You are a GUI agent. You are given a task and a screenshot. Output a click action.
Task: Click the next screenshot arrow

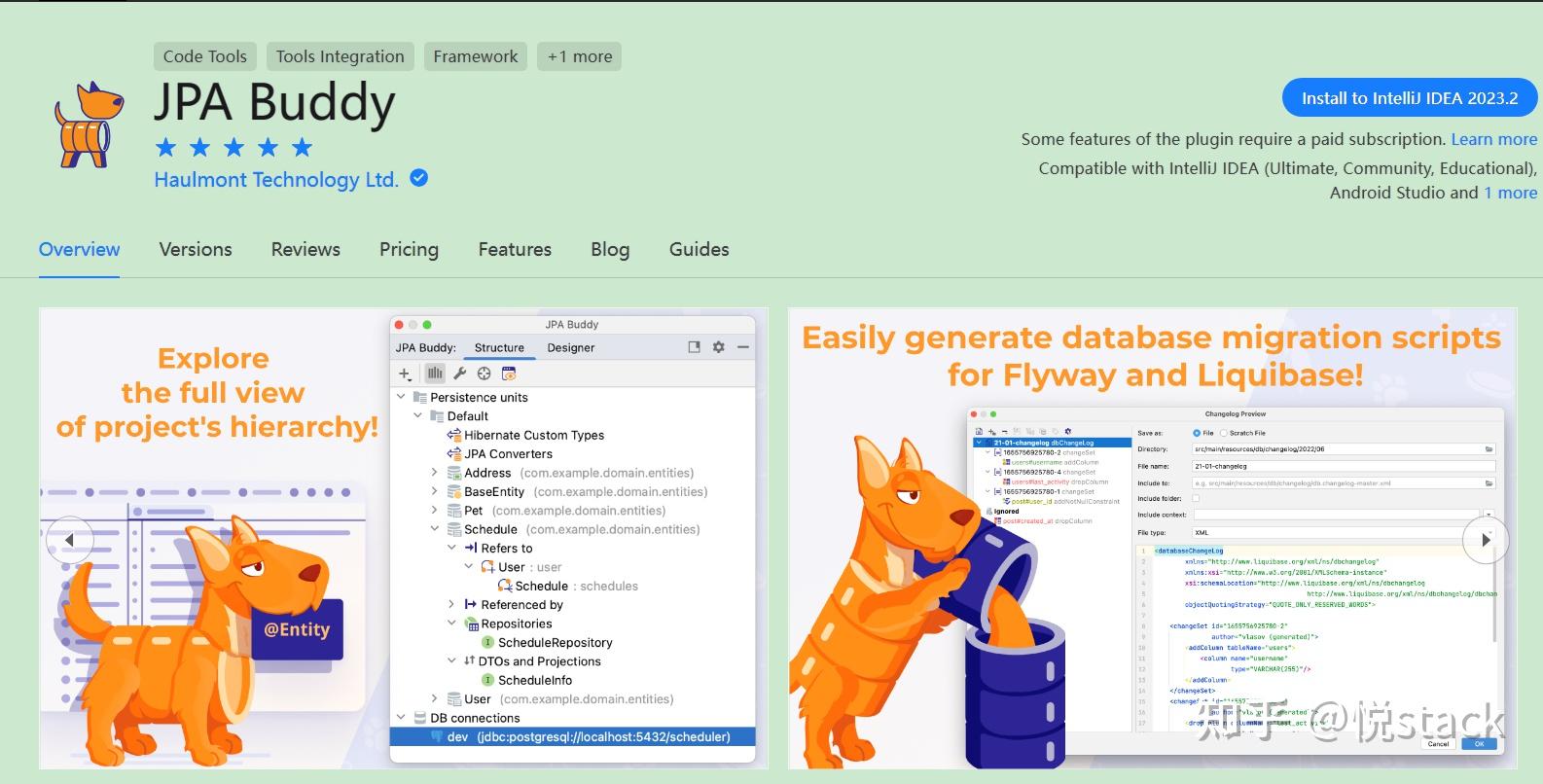pyautogui.click(x=1486, y=540)
